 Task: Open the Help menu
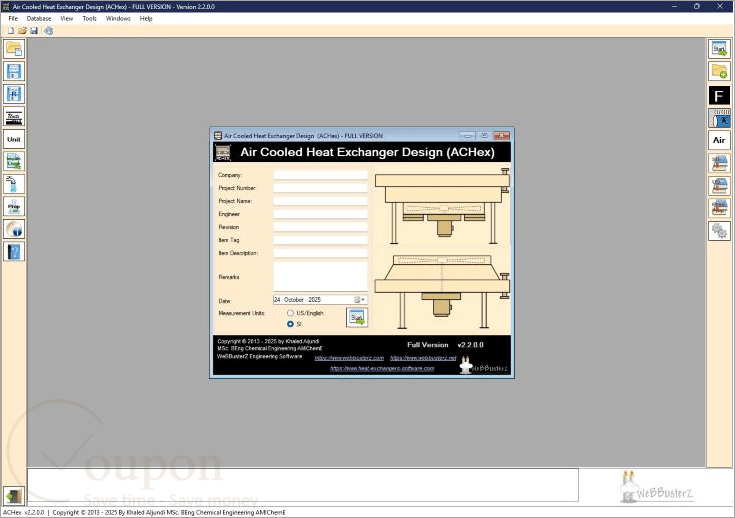[146, 18]
